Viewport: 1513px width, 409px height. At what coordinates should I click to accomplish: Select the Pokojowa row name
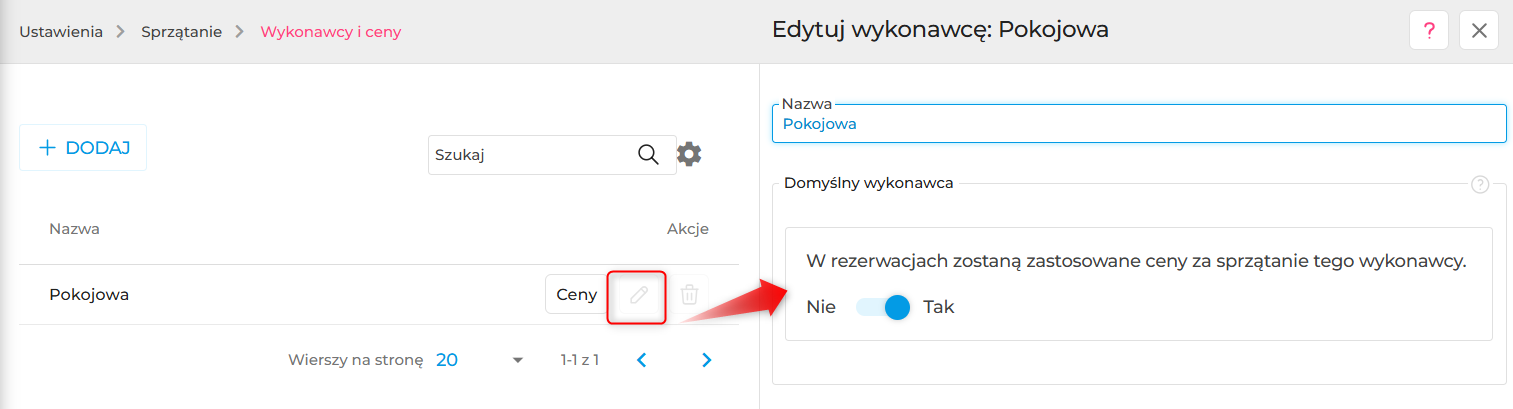(x=89, y=295)
